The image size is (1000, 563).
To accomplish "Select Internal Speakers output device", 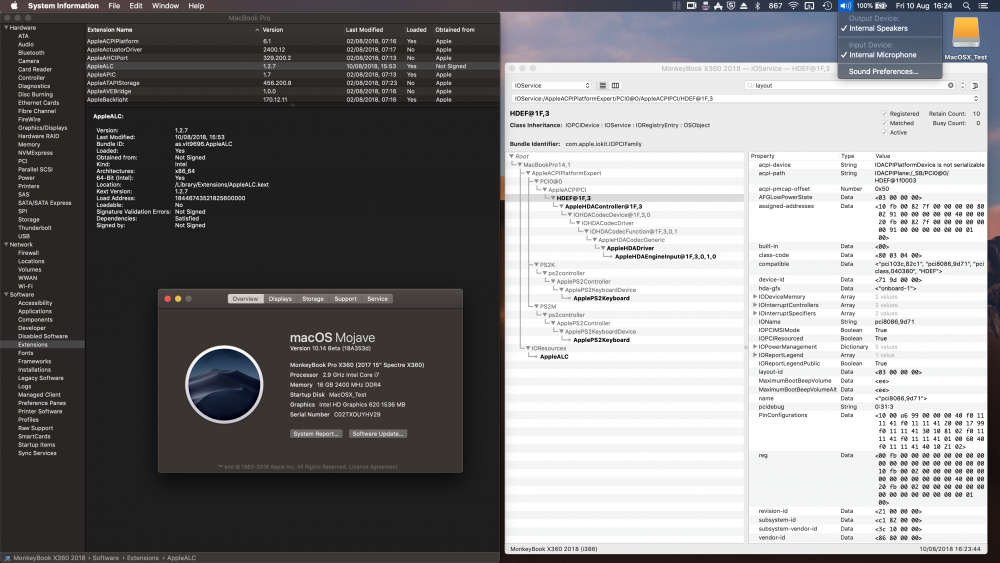I will click(x=890, y=28).
